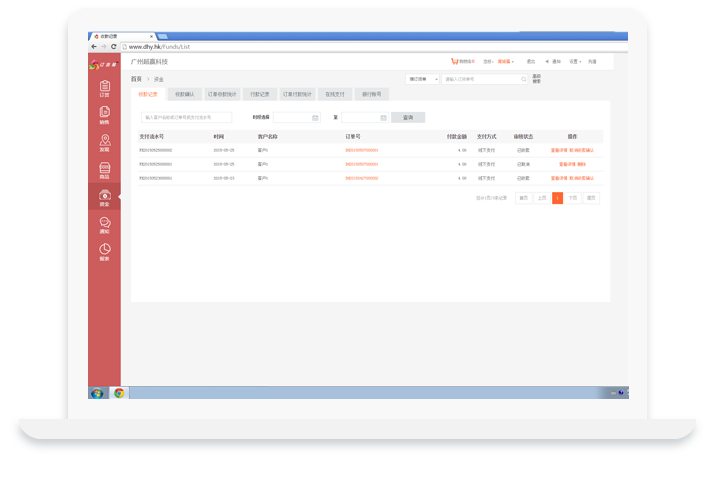Open the 销售 sales sidebar icon
Image resolution: width=714 pixels, height=477 pixels.
tap(104, 114)
